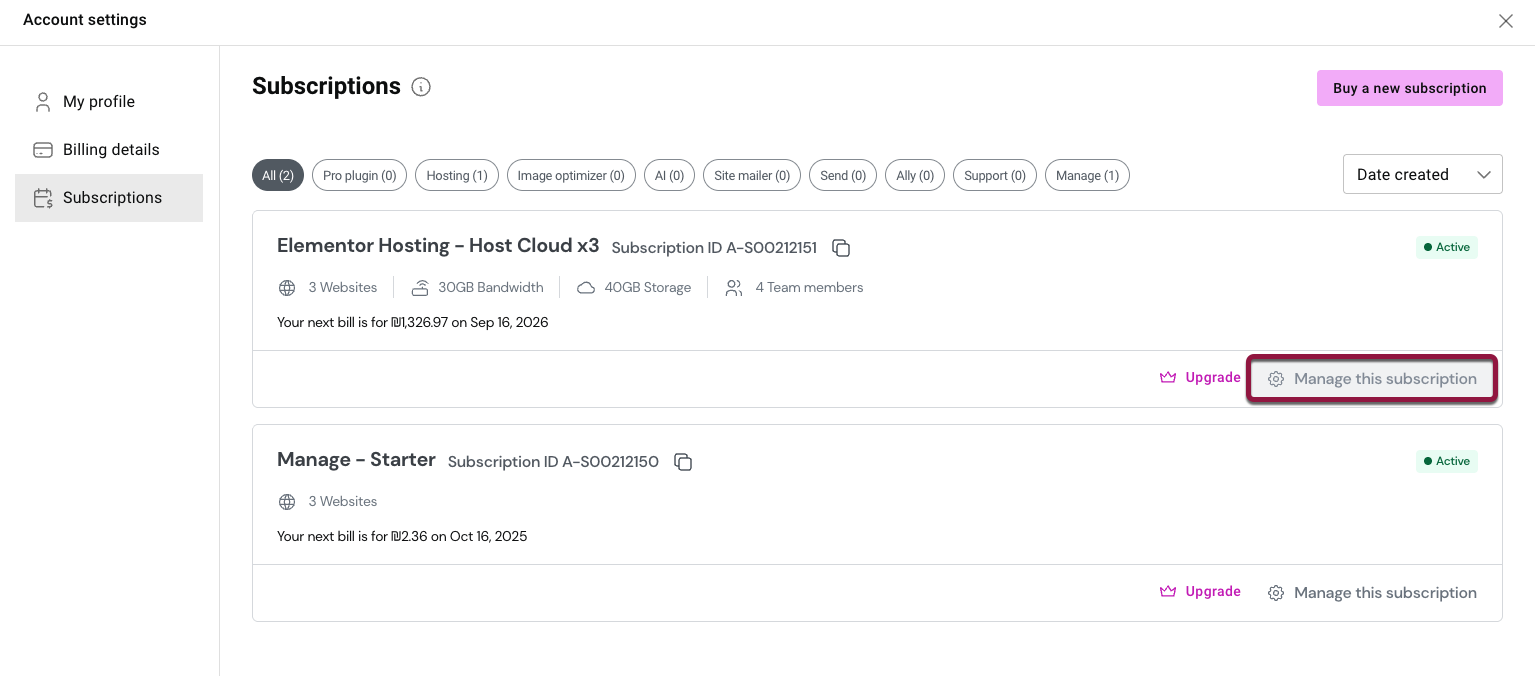Close the Account settings window

tap(1505, 21)
